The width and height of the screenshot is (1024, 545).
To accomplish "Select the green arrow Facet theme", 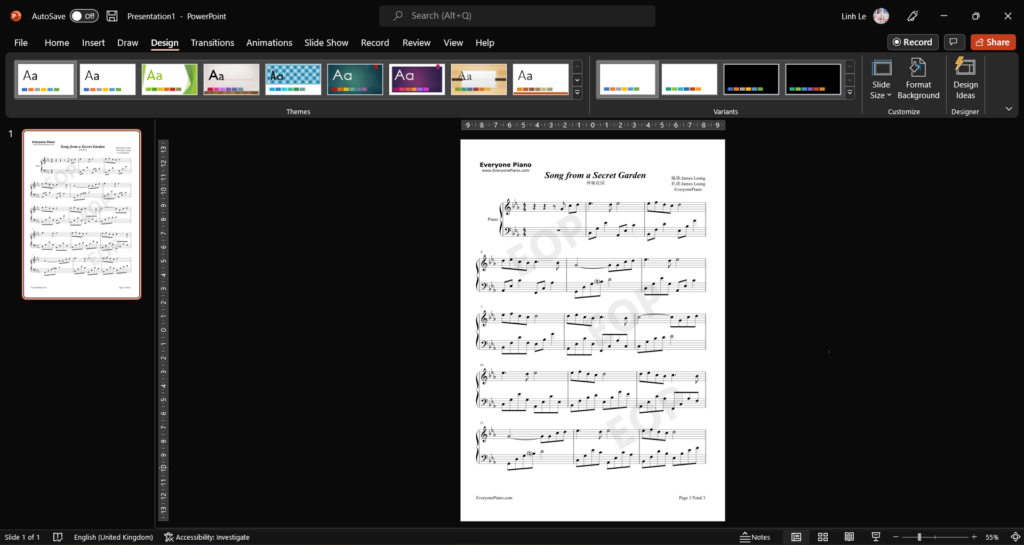I will [x=170, y=79].
